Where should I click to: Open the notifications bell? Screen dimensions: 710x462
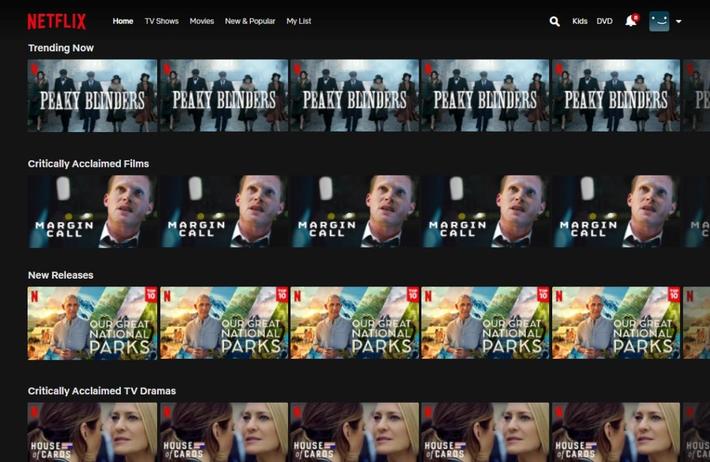pos(631,21)
